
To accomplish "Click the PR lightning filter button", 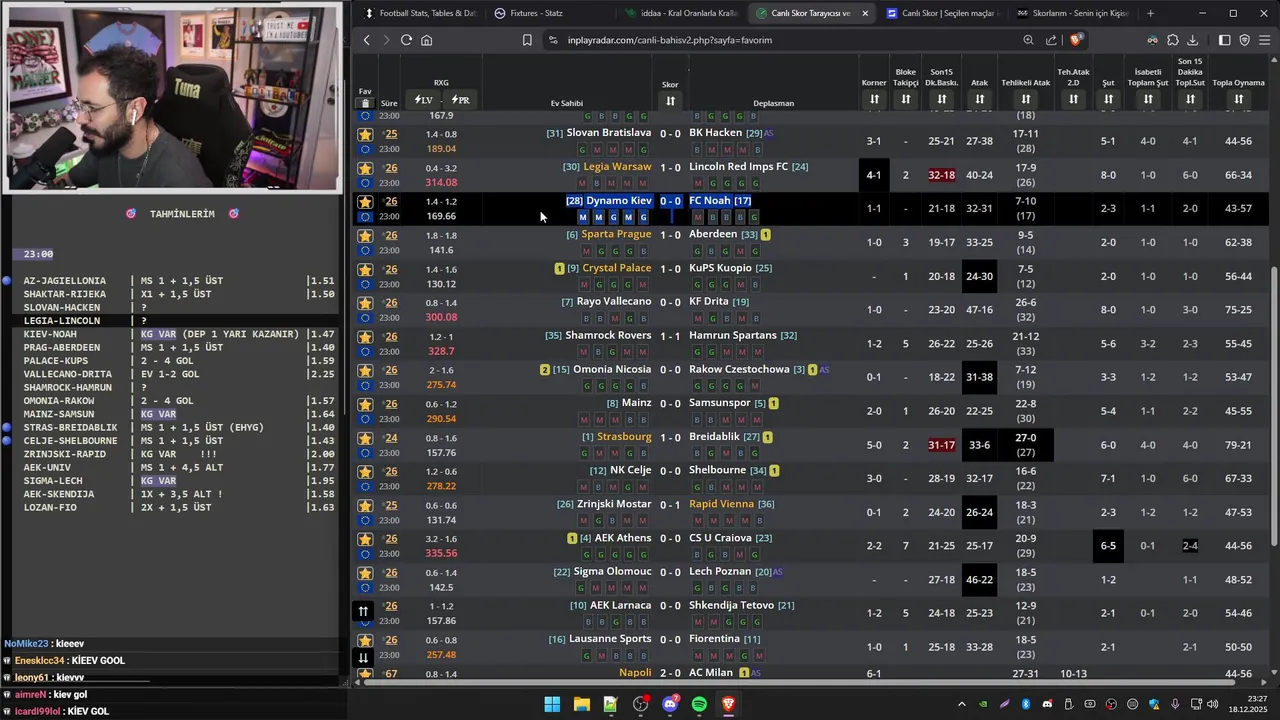I will [460, 100].
